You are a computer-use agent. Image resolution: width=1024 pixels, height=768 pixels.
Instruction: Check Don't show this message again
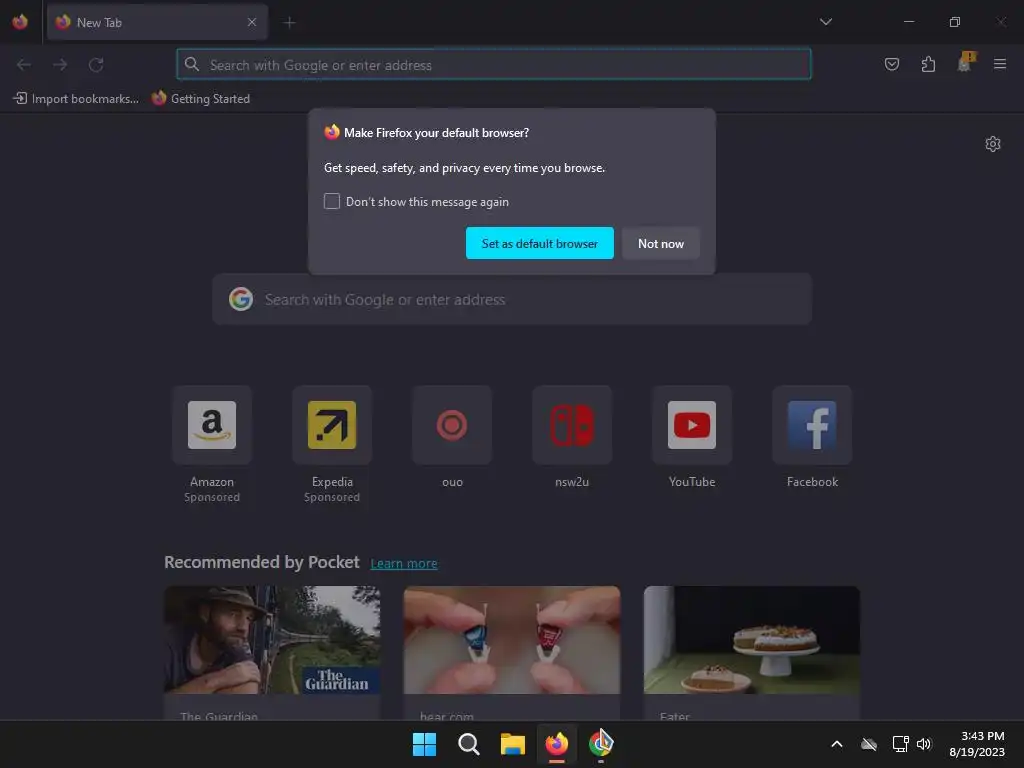pos(332,201)
